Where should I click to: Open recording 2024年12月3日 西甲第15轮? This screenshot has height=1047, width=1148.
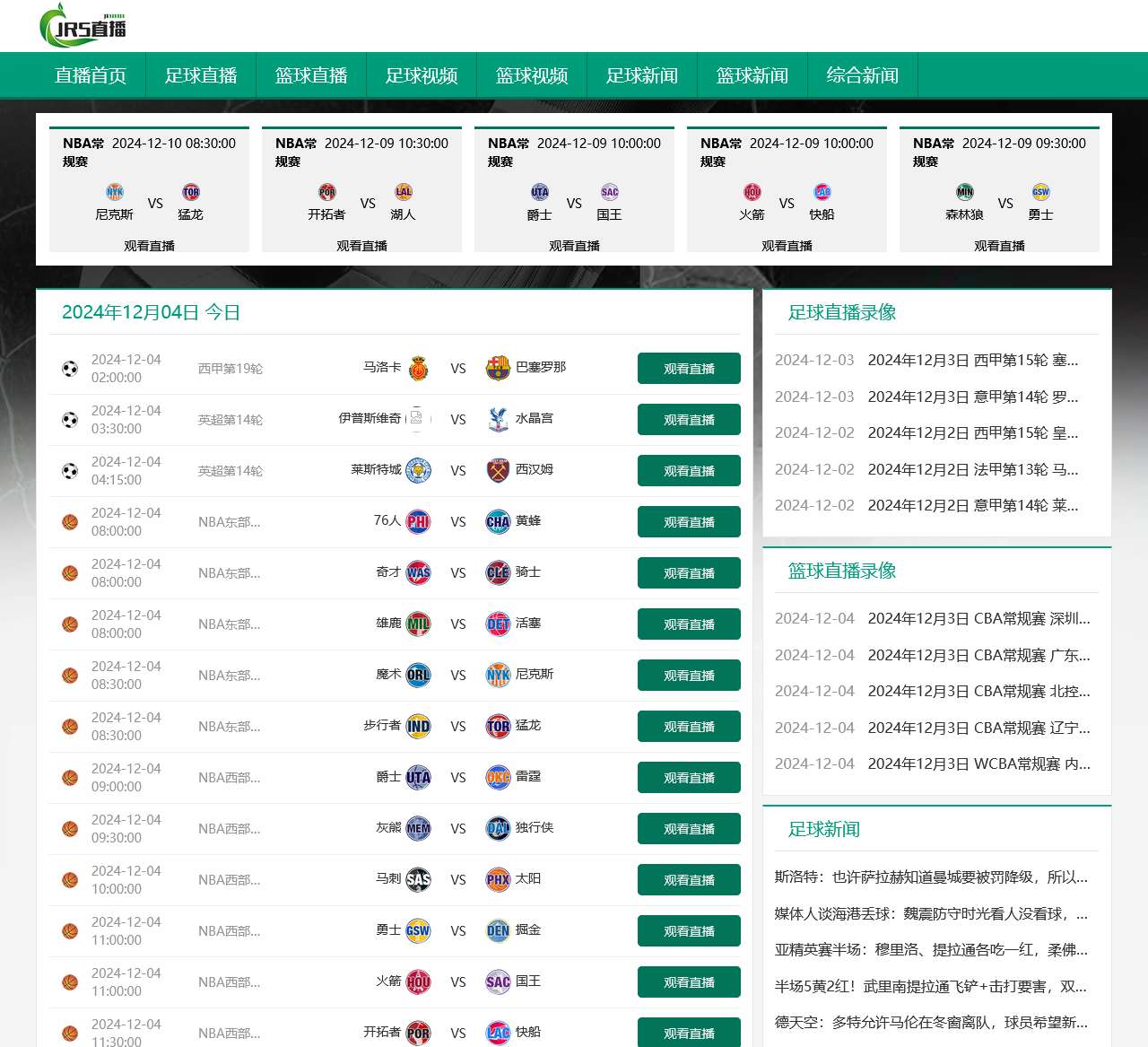coord(973,360)
